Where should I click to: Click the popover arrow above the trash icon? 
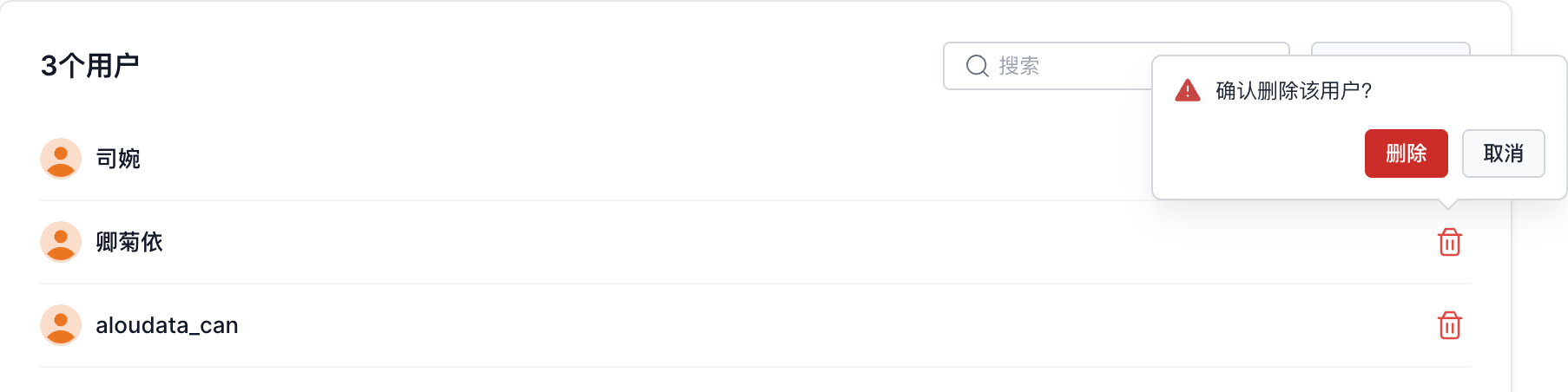(1447, 204)
